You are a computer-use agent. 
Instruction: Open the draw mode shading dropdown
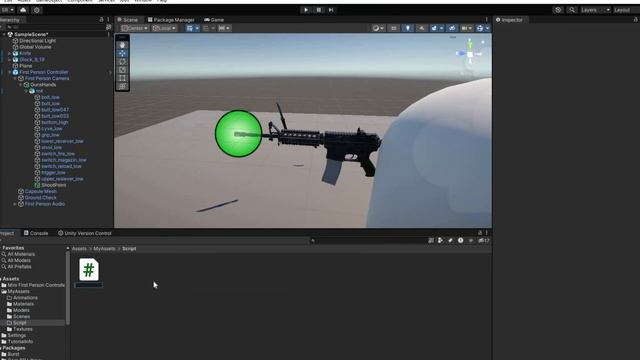coord(378,28)
